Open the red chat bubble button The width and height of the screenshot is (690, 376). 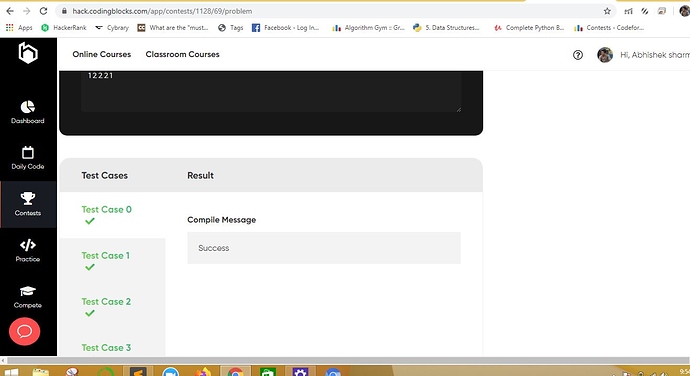click(25, 331)
